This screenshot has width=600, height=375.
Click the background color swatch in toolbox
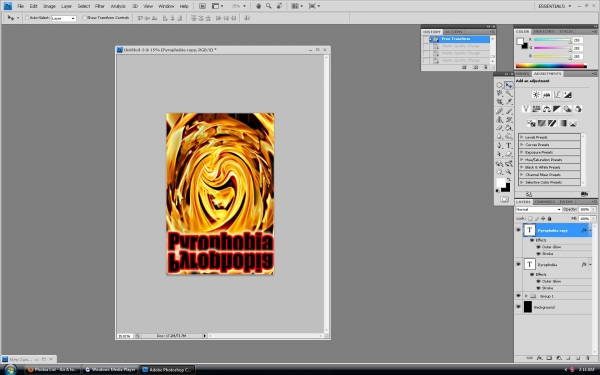(x=506, y=188)
